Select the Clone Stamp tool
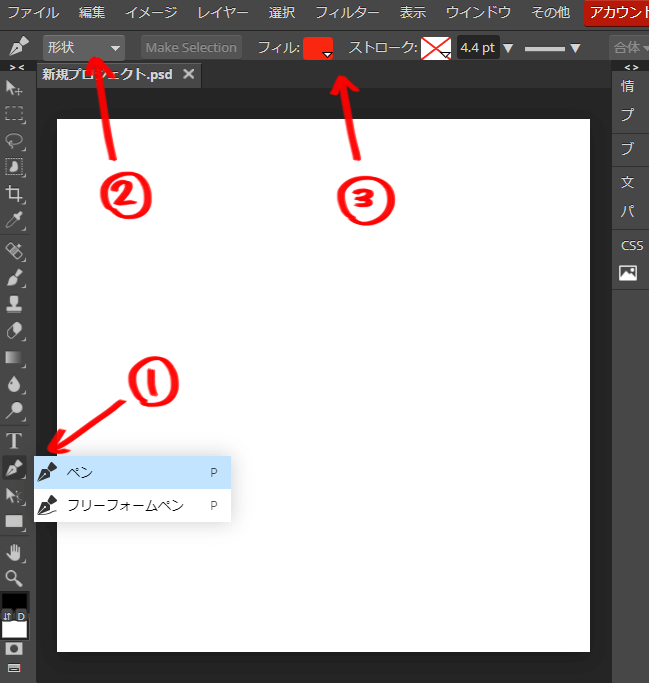This screenshot has height=683, width=649. [14, 304]
